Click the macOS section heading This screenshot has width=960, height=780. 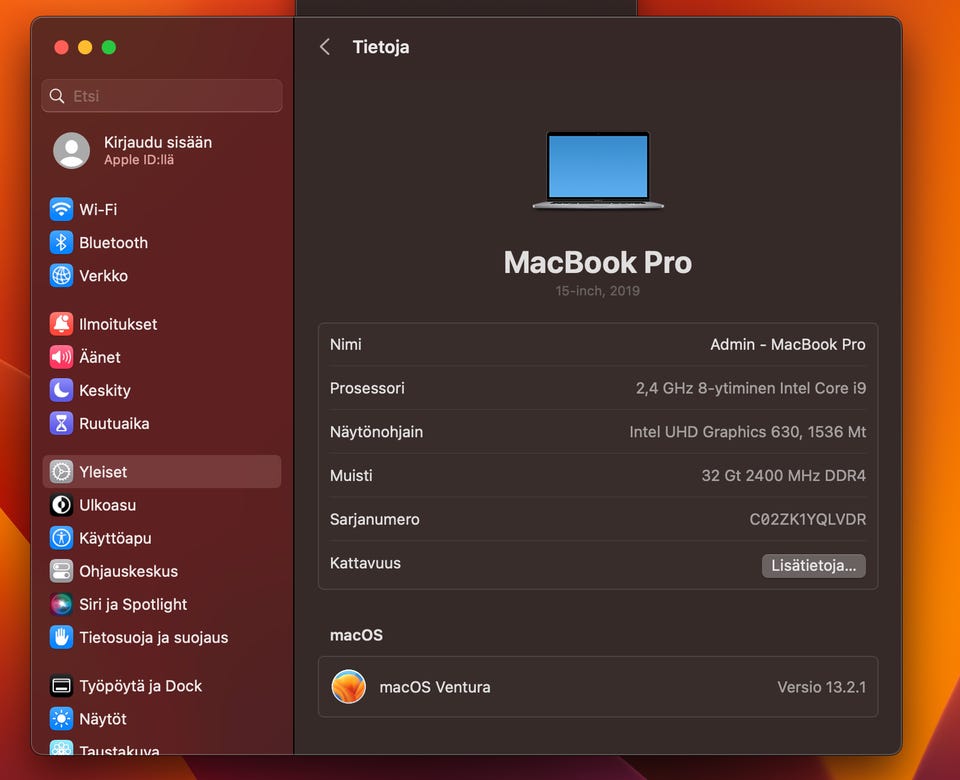tap(356, 635)
